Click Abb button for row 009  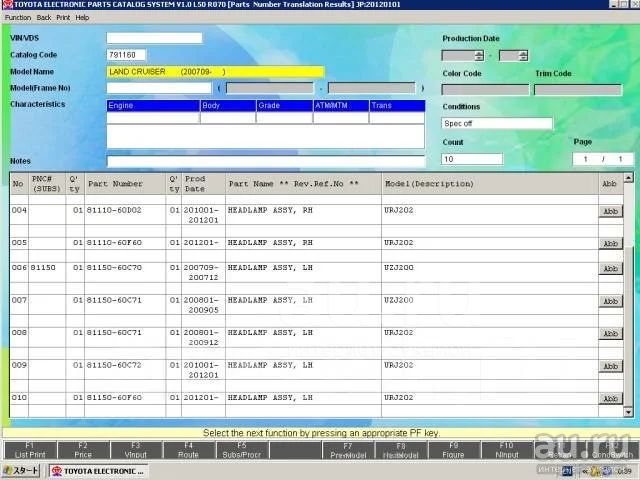[611, 366]
